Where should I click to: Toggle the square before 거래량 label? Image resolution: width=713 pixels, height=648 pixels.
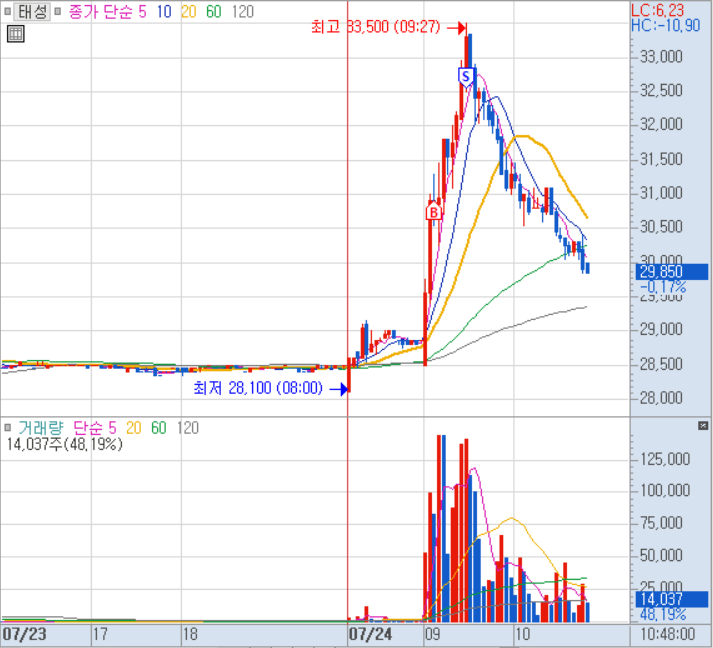8,428
